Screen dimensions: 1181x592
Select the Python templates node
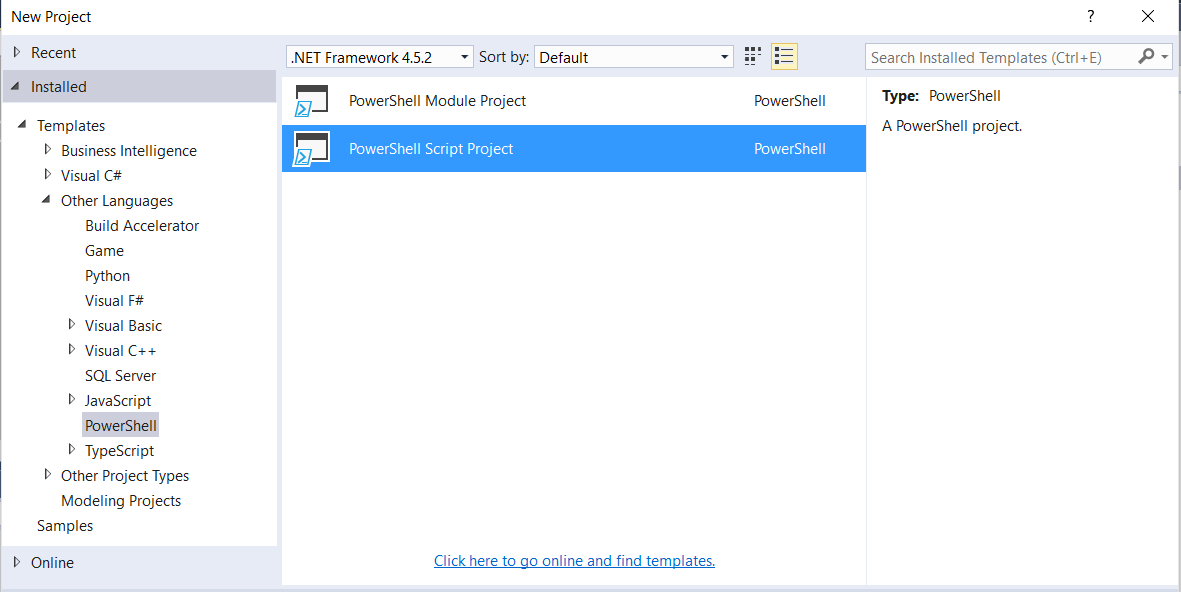coord(107,275)
